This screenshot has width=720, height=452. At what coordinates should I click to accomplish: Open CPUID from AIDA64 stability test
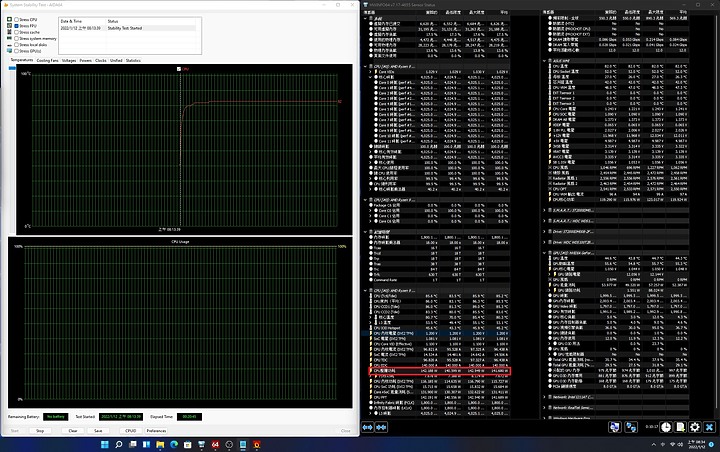coord(130,431)
